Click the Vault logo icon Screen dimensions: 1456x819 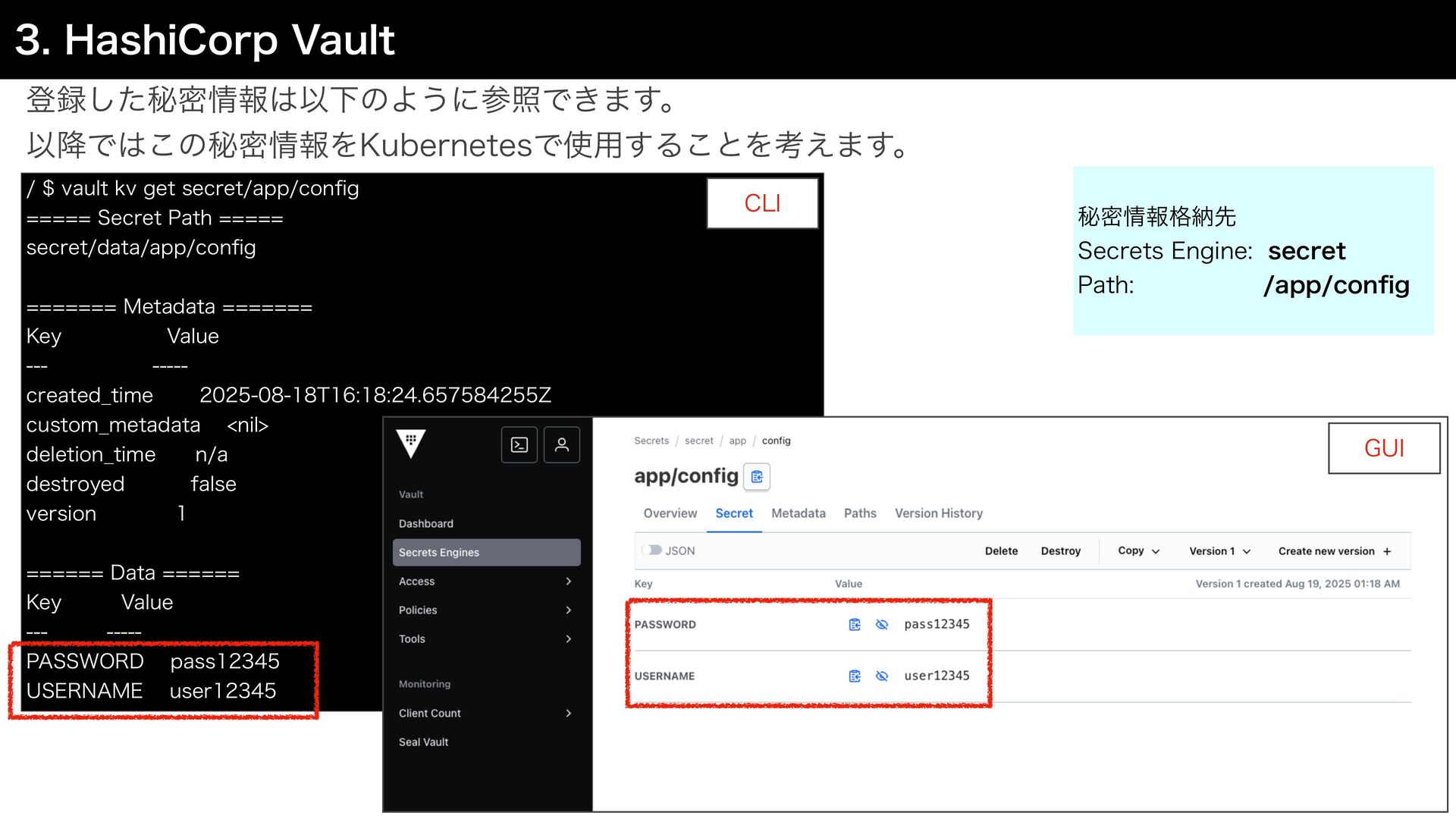tap(411, 444)
